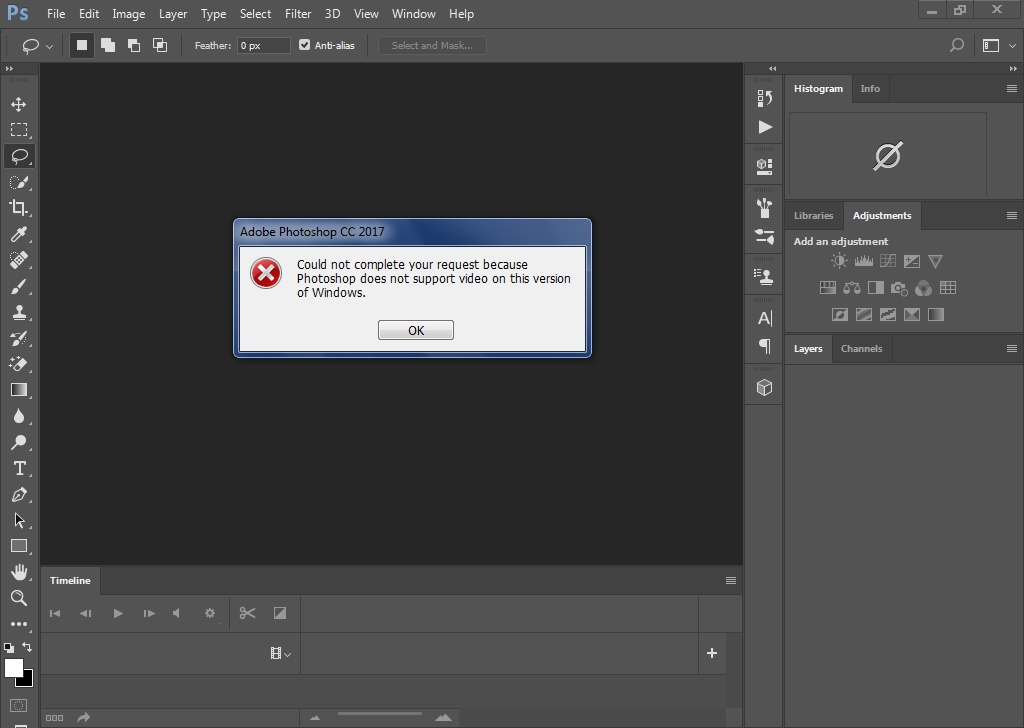Open the timeline filmstrip media dropdown

280,653
